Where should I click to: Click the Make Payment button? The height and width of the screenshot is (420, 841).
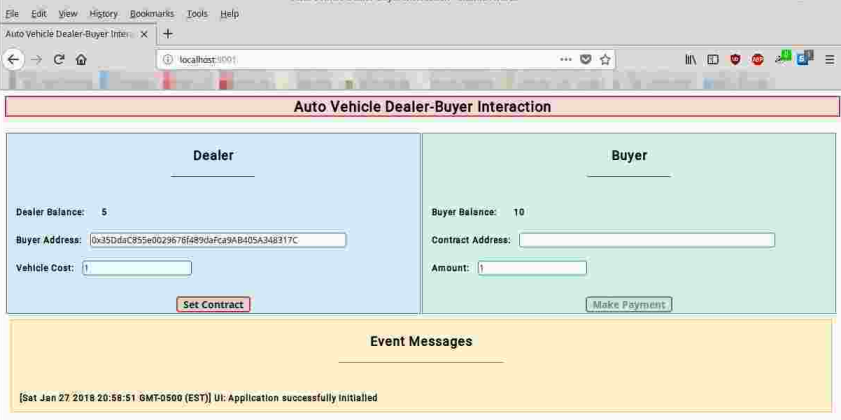628,304
